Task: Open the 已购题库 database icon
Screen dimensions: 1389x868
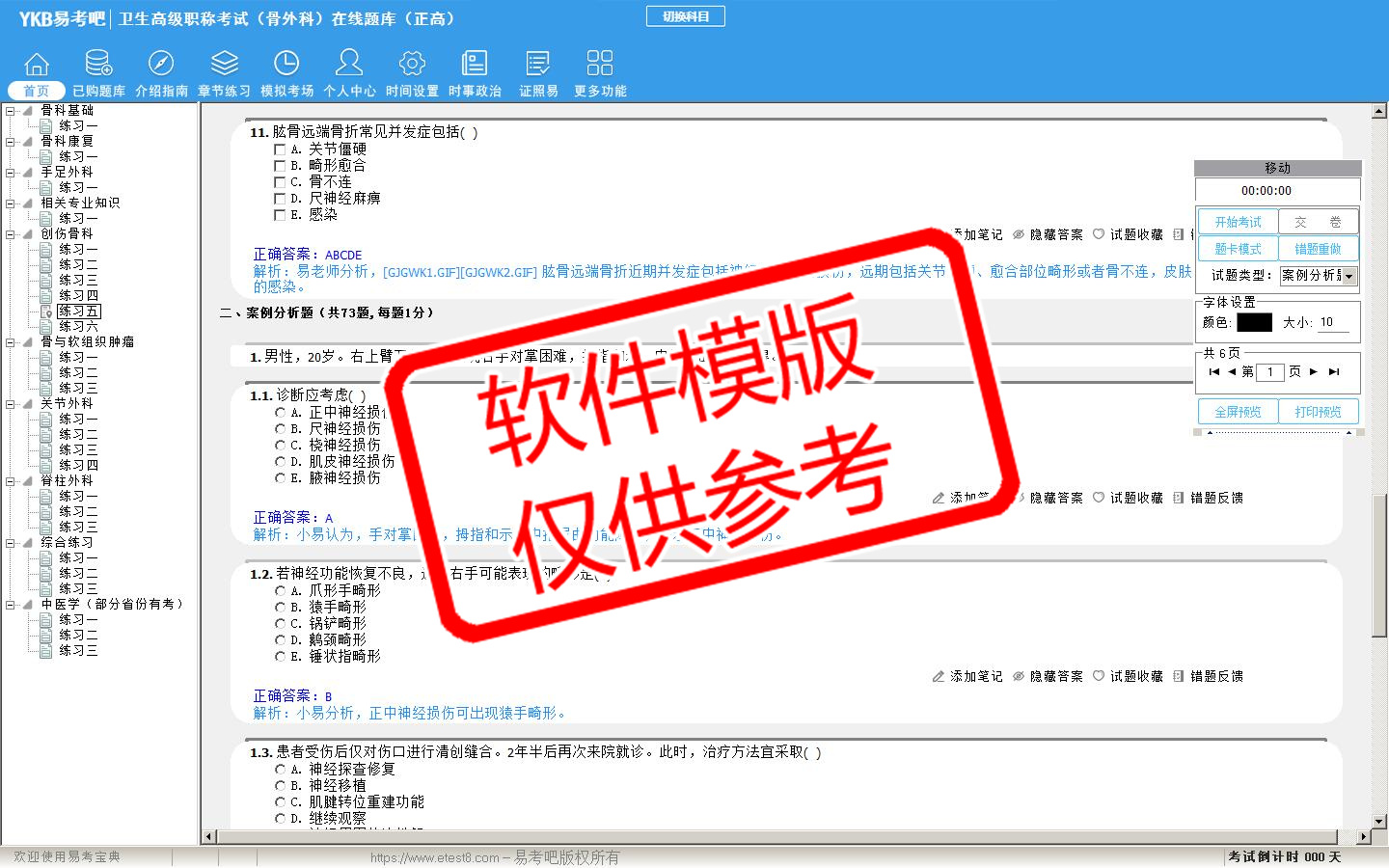Action: coord(98,64)
